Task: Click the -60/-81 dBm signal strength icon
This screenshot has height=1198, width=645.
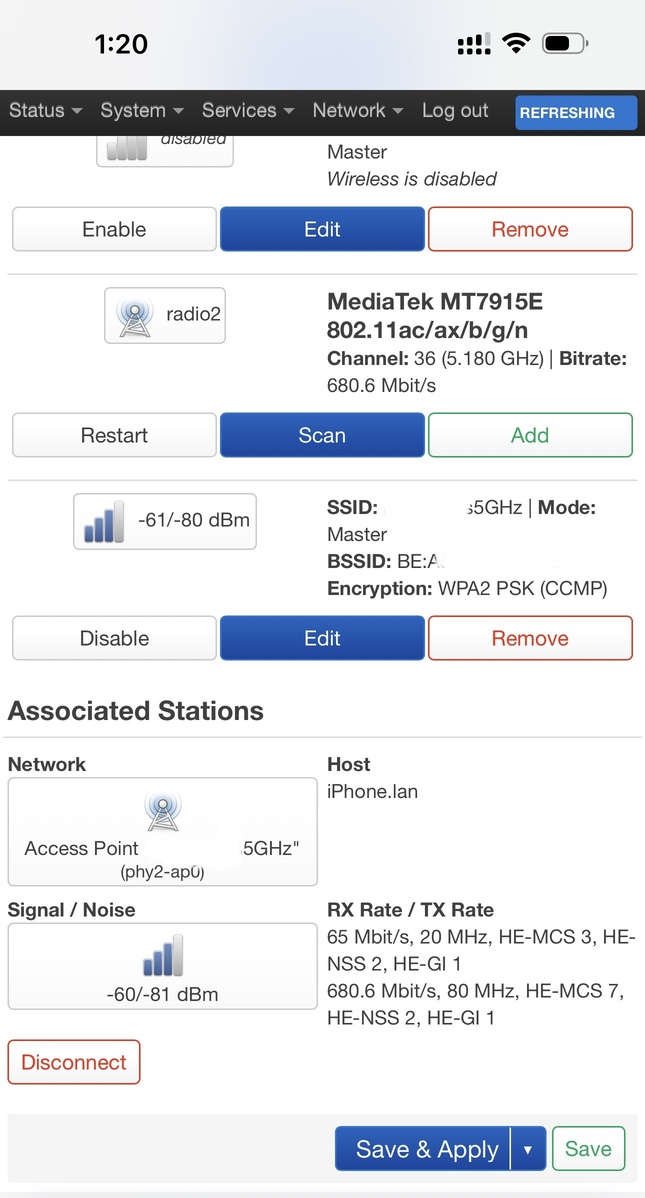Action: (x=162, y=954)
